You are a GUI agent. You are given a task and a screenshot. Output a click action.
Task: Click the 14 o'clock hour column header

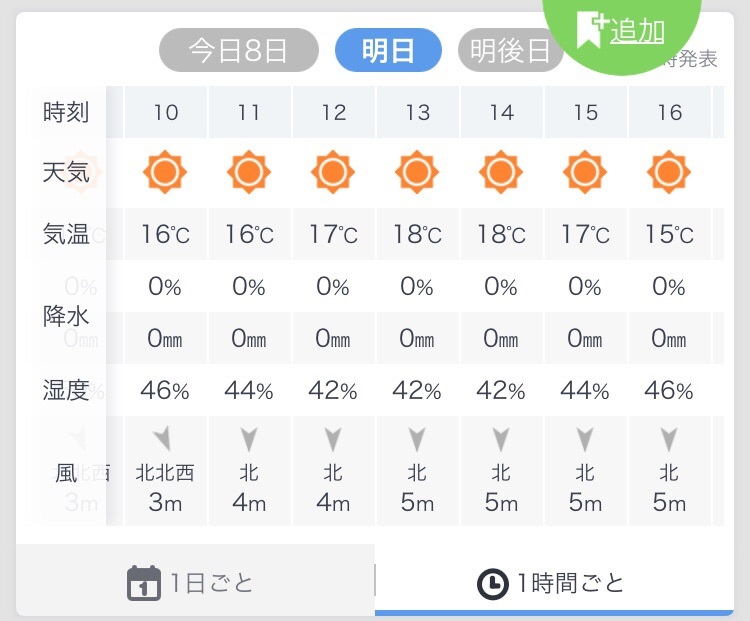(x=501, y=112)
